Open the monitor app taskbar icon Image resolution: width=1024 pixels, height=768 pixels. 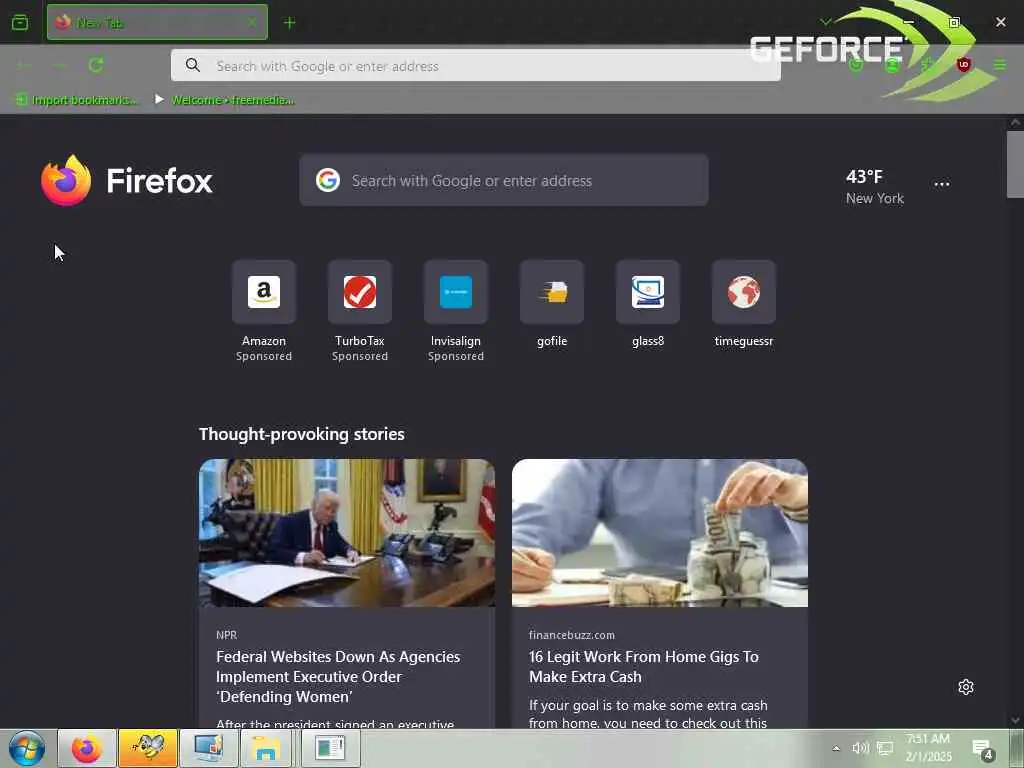click(x=209, y=748)
